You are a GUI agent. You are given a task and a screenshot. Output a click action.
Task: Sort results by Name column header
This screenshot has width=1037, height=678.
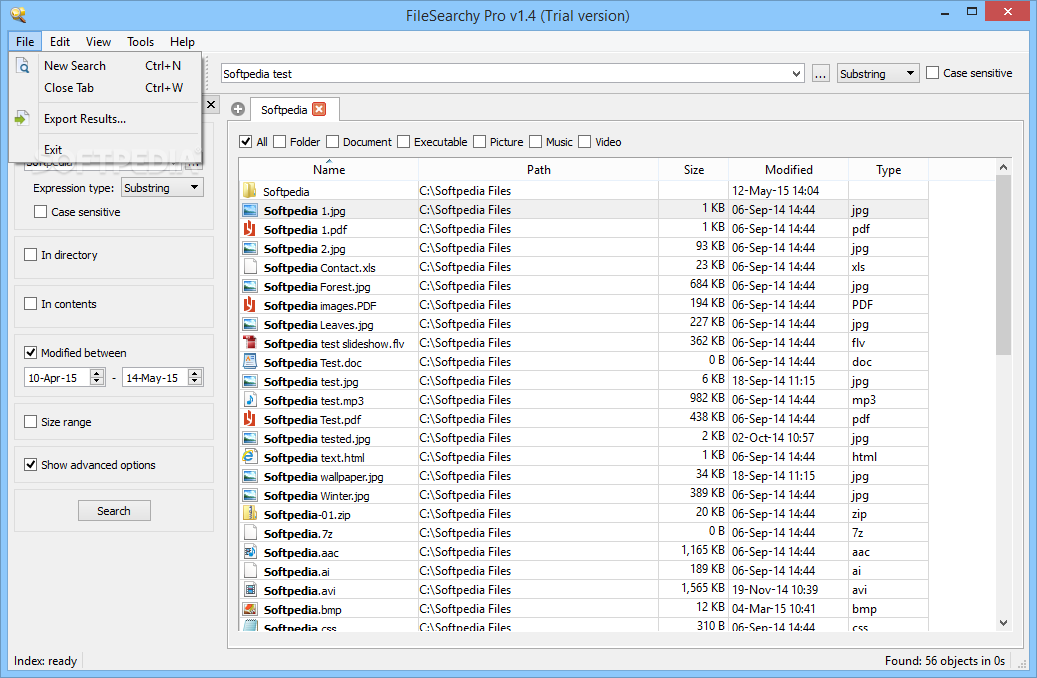click(329, 169)
